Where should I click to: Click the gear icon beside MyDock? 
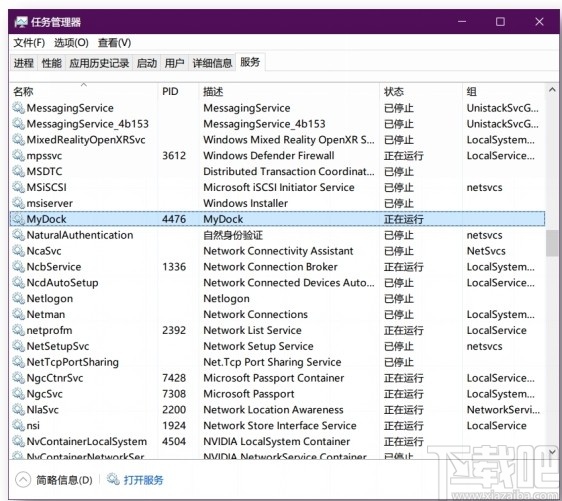point(18,219)
